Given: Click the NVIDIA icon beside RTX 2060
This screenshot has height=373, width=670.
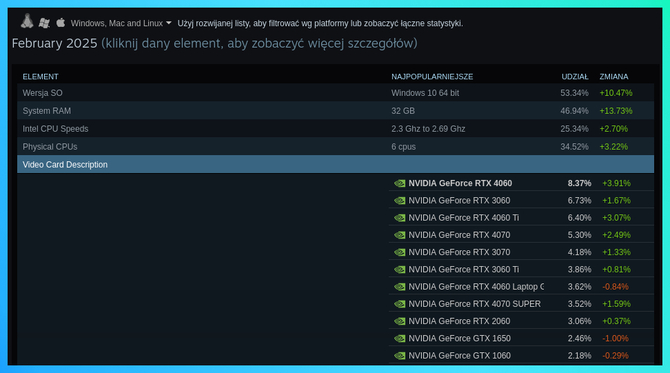Looking at the screenshot, I should coord(400,321).
